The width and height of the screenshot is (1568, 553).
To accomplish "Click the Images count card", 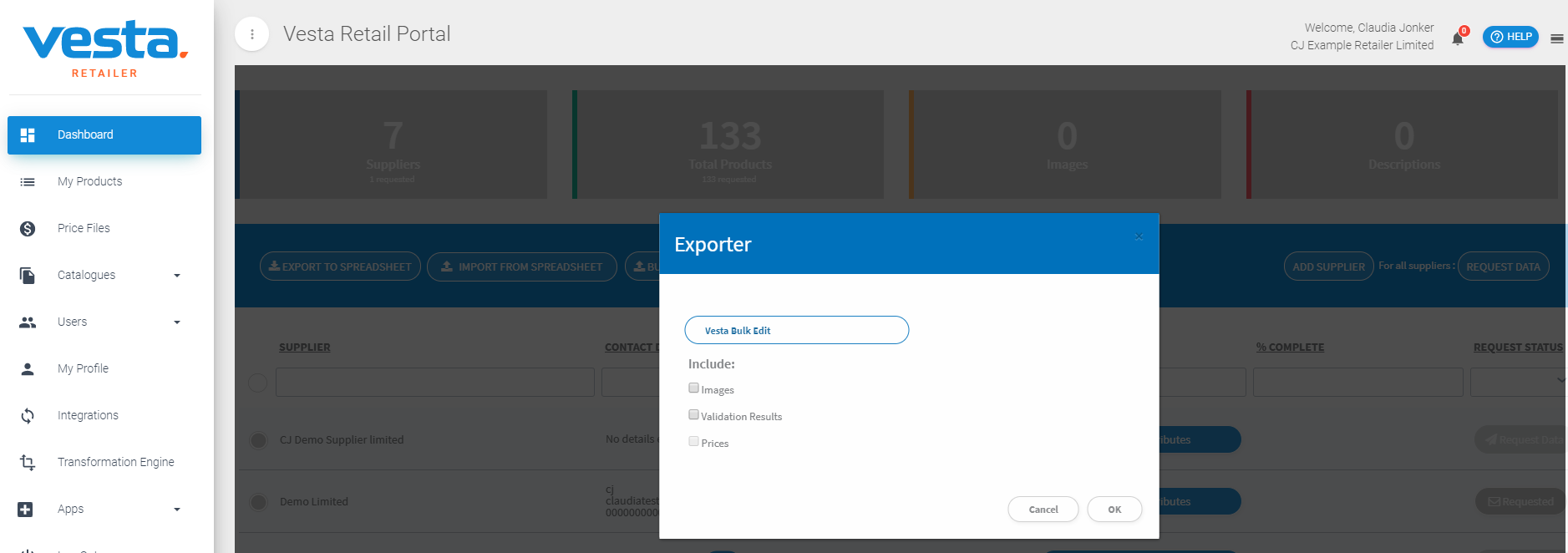I will click(x=1066, y=145).
